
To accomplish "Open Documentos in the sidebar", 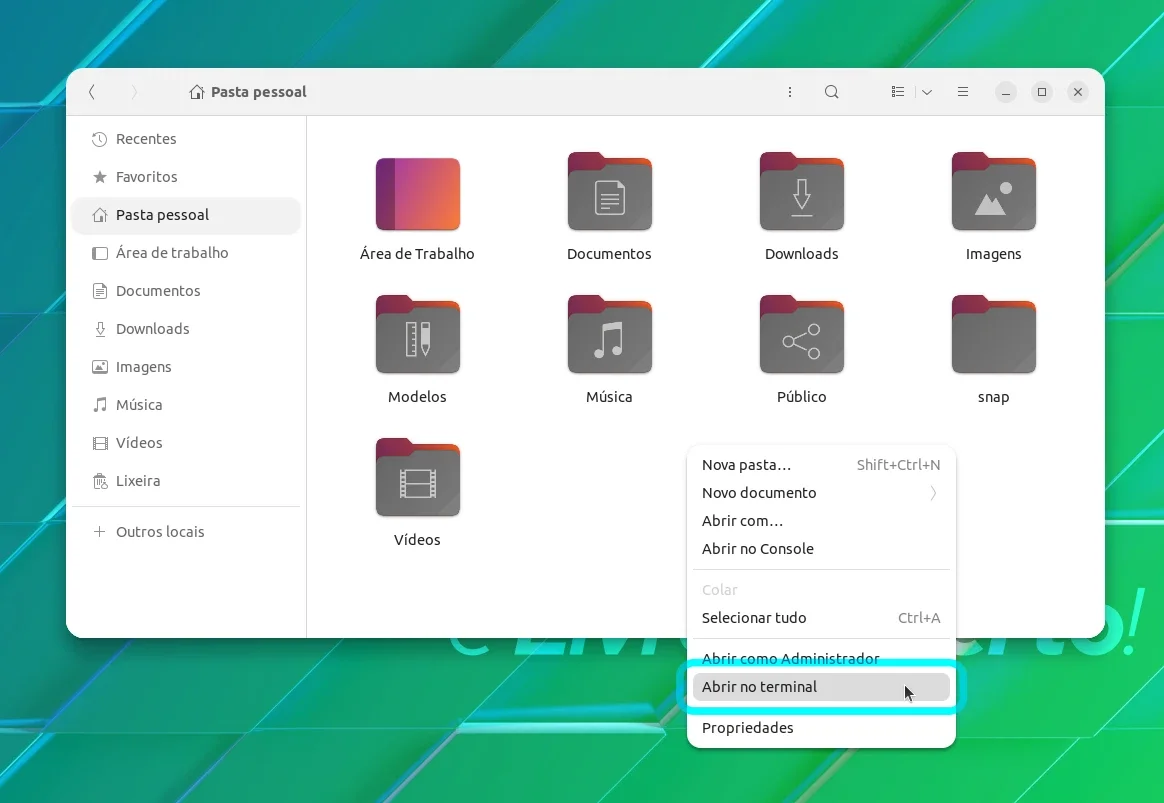I will [x=186, y=291].
